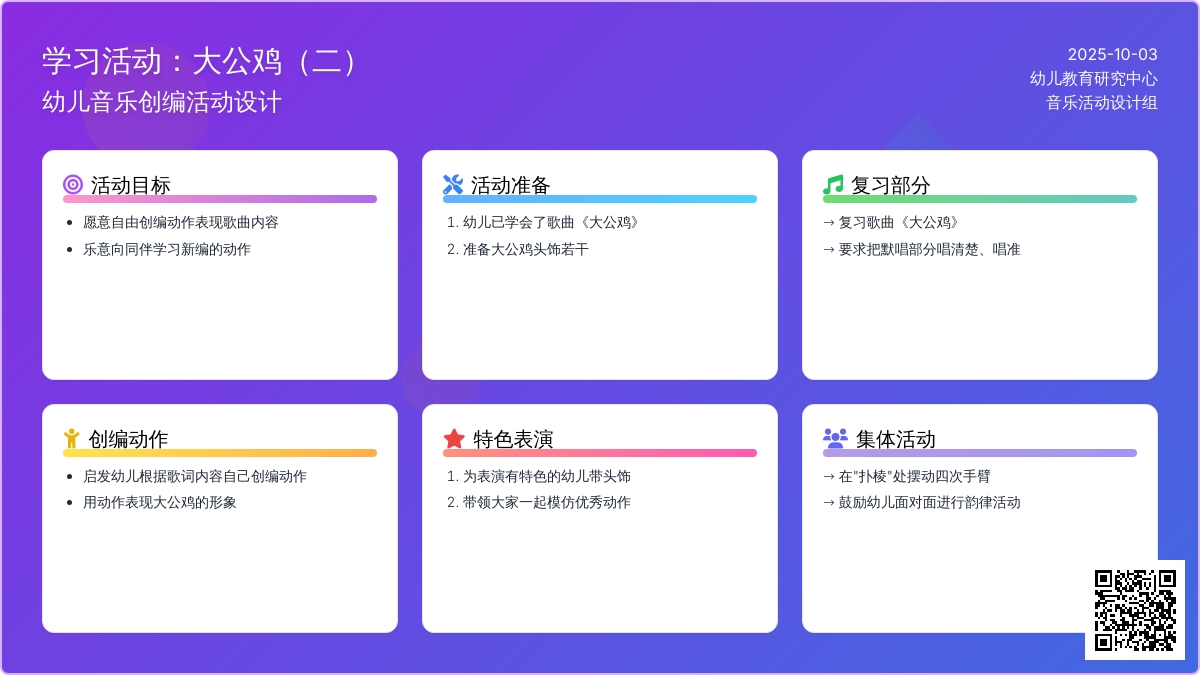The height and width of the screenshot is (675, 1200).
Task: Click the 创编动作 heading text
Action: pos(128,439)
